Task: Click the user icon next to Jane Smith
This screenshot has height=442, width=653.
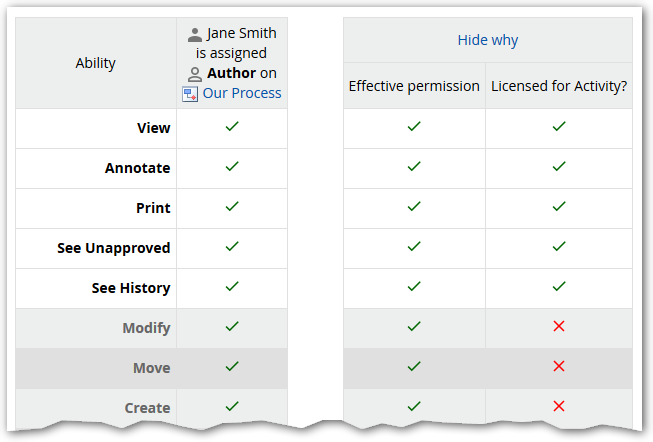Action: pos(195,33)
